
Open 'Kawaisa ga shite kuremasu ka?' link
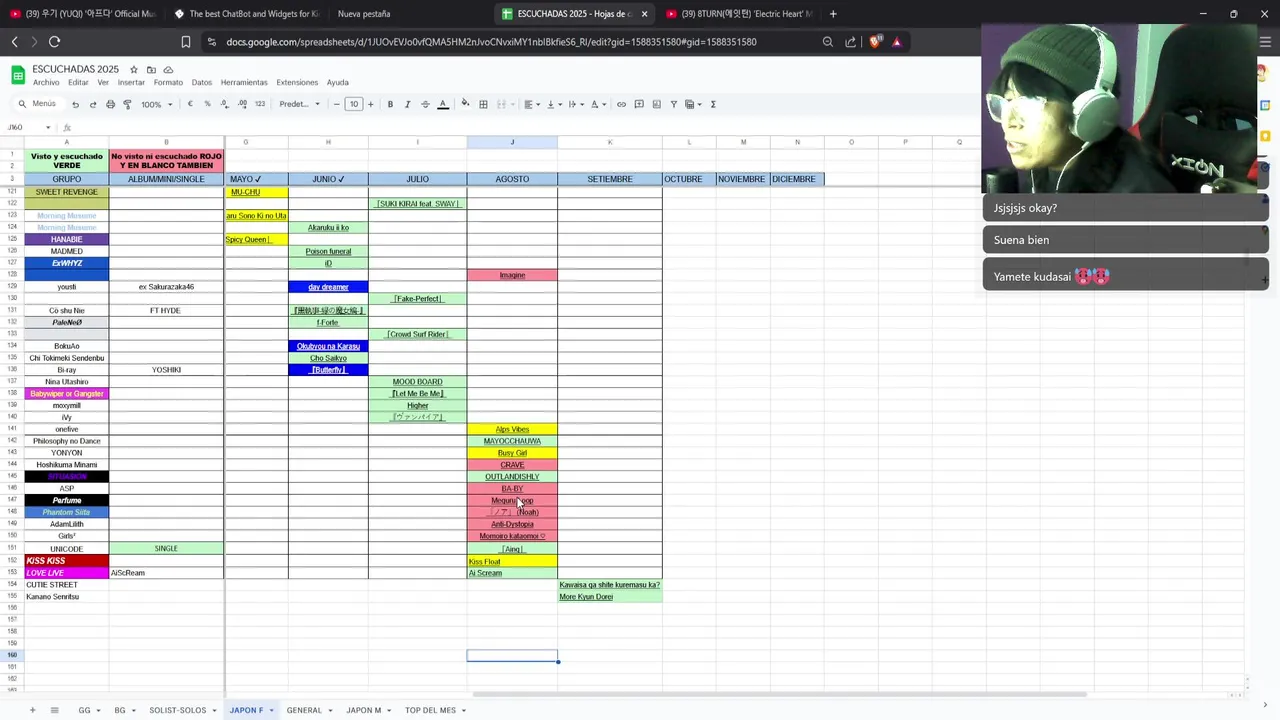[609, 585]
